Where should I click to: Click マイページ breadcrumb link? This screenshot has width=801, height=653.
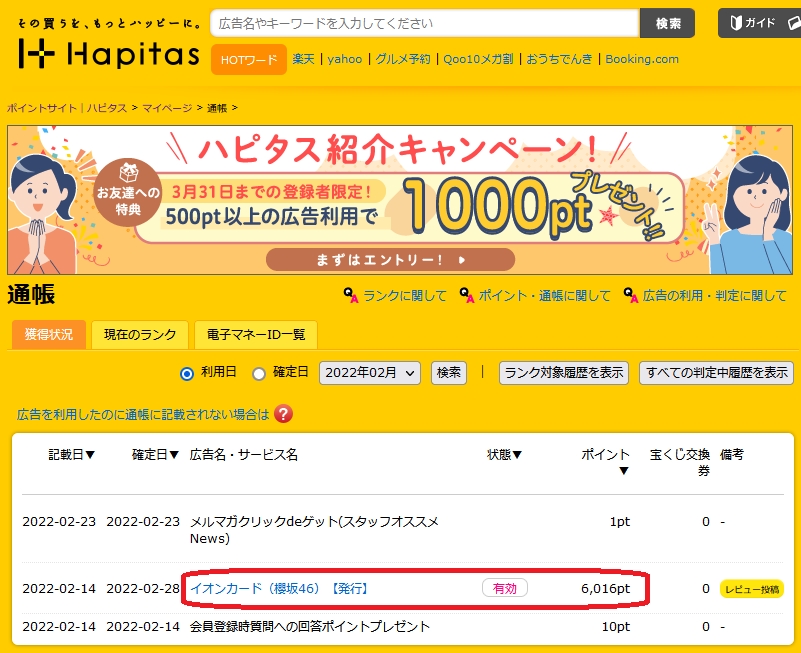click(x=167, y=108)
